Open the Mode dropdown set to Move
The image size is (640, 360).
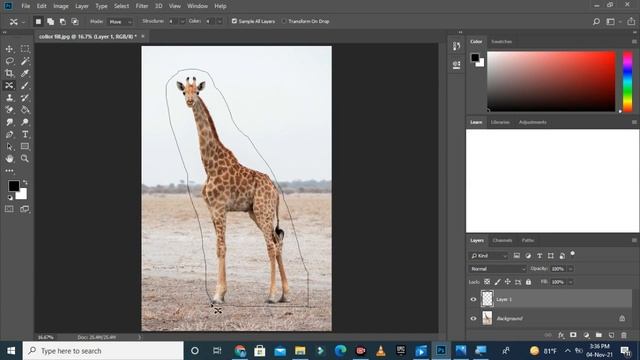tap(120, 22)
